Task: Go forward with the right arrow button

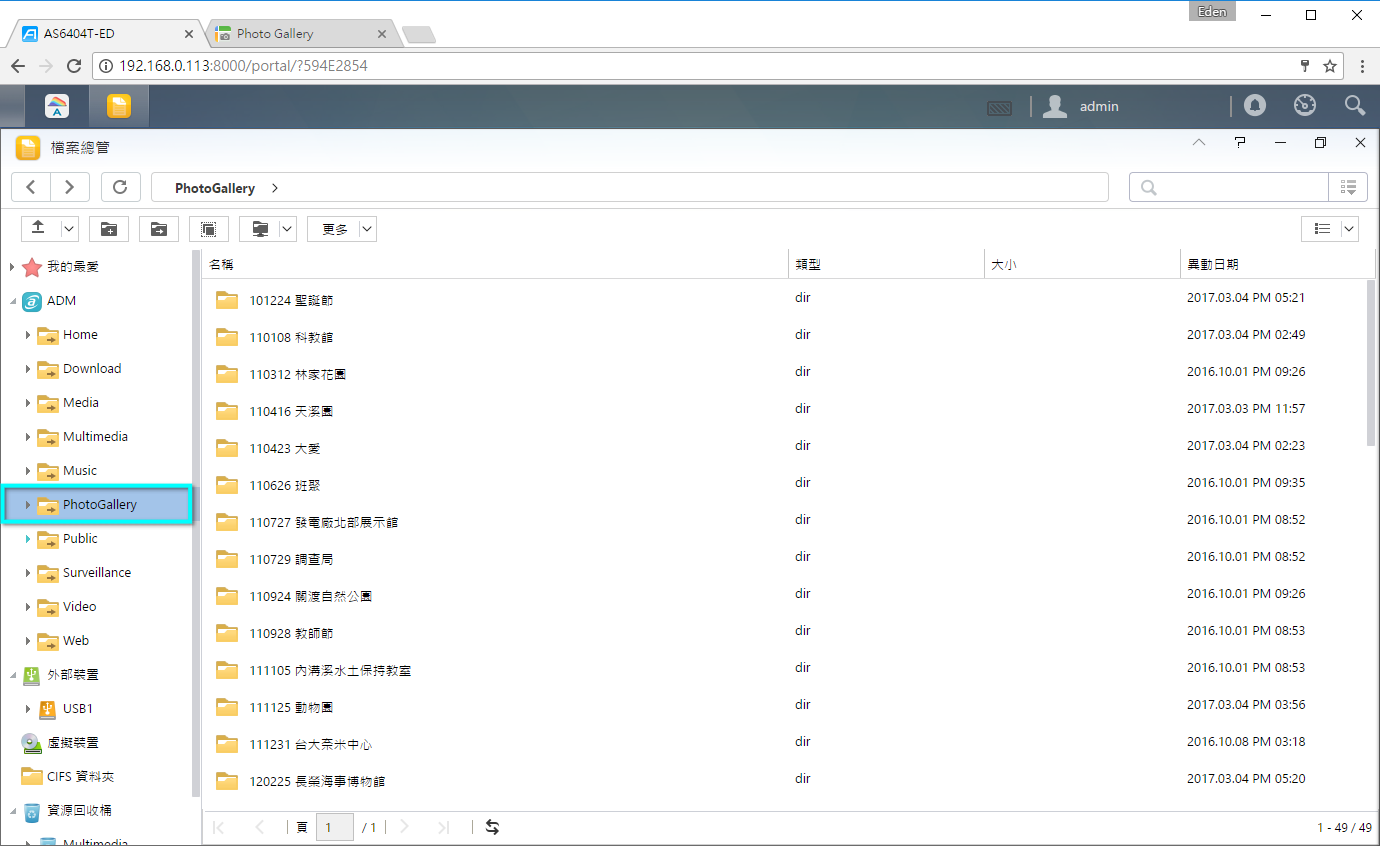Action: 69,187
